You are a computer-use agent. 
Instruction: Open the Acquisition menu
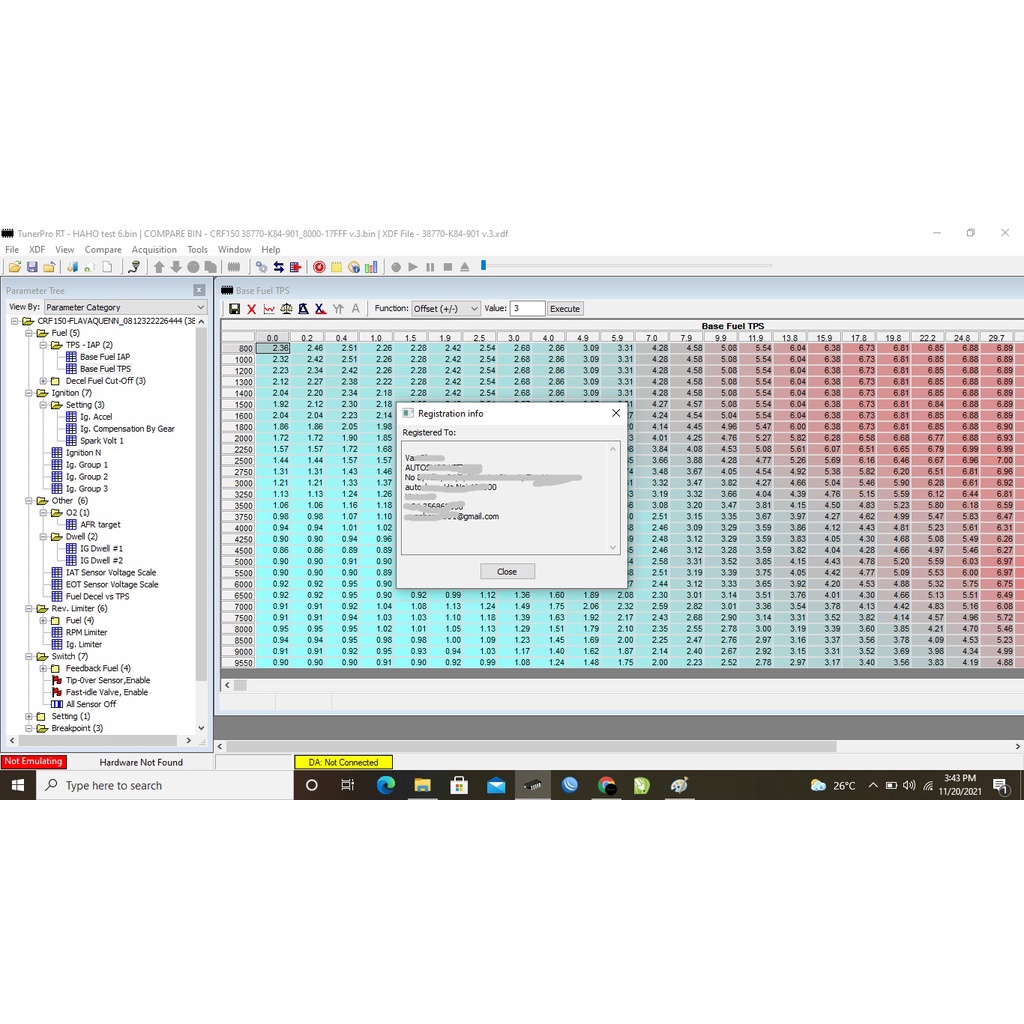click(x=154, y=250)
